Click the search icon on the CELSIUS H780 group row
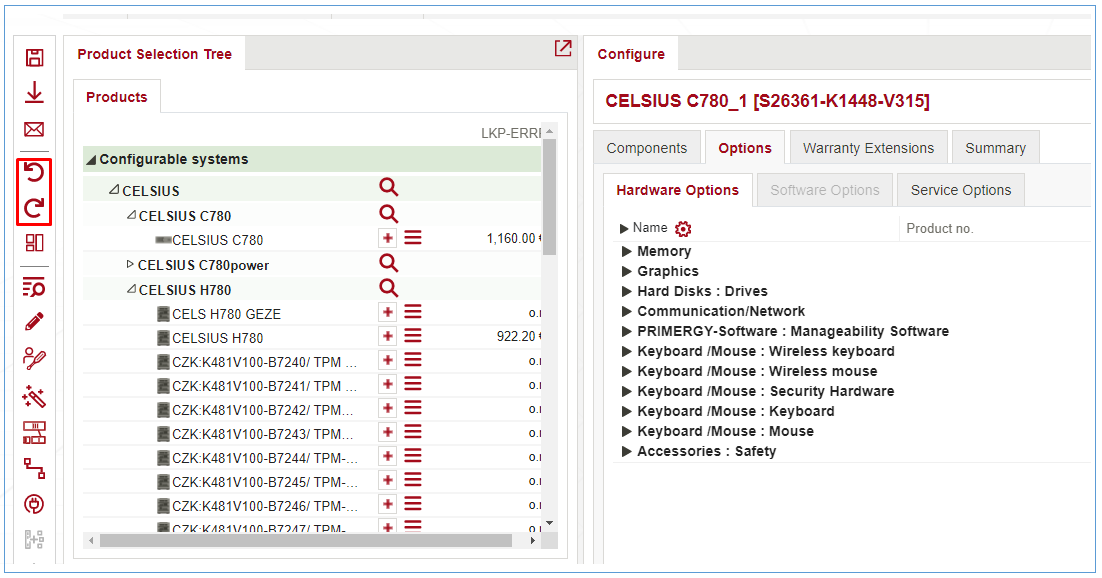 click(x=389, y=288)
